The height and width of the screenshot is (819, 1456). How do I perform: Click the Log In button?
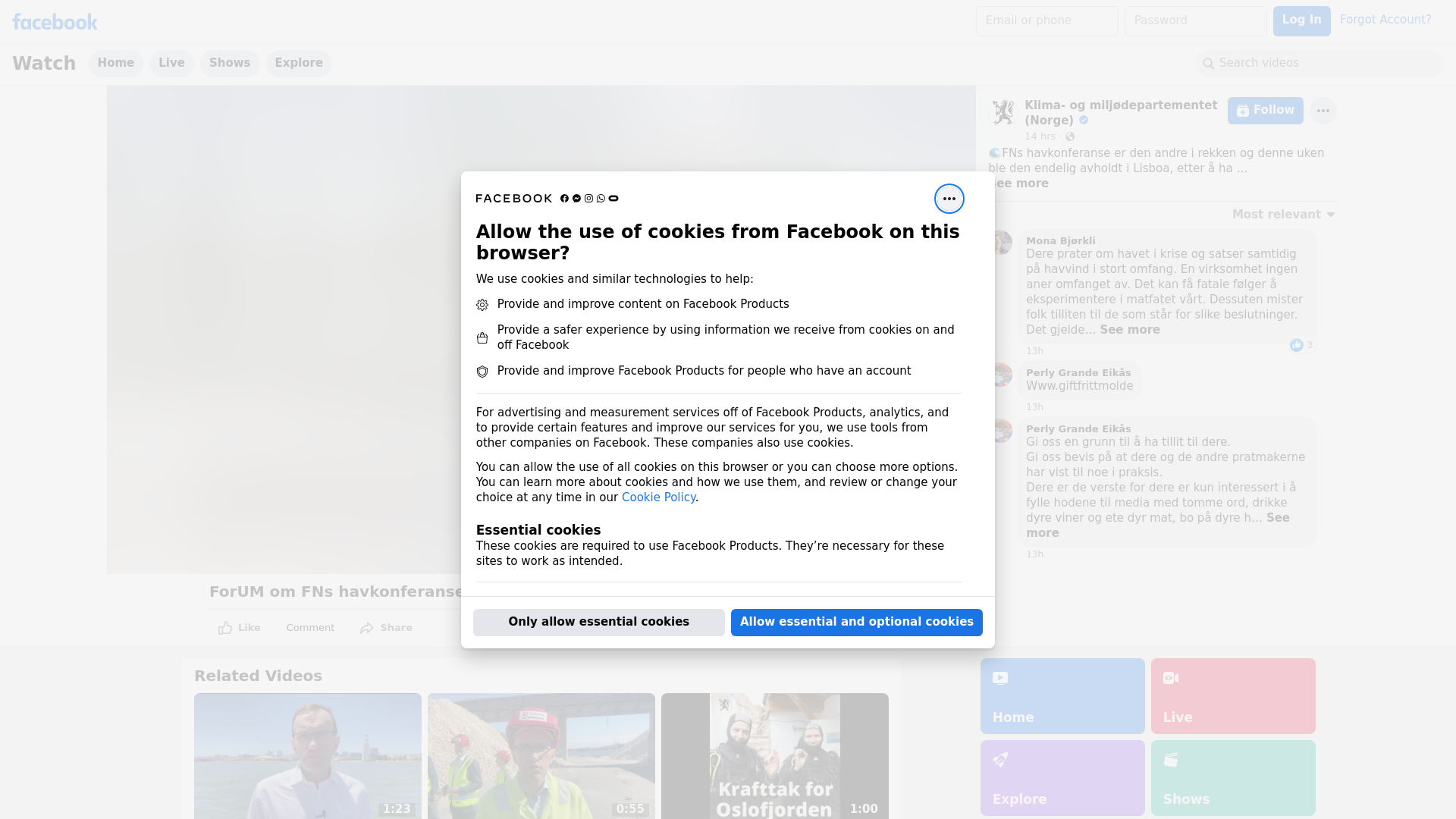point(1301,21)
